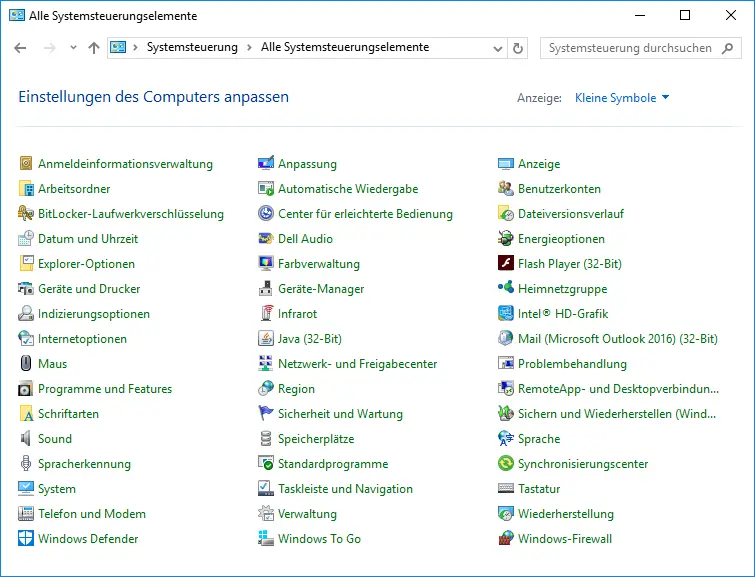Expand the address bar history dropdown
Viewport: 755px width, 577px height.
point(498,48)
